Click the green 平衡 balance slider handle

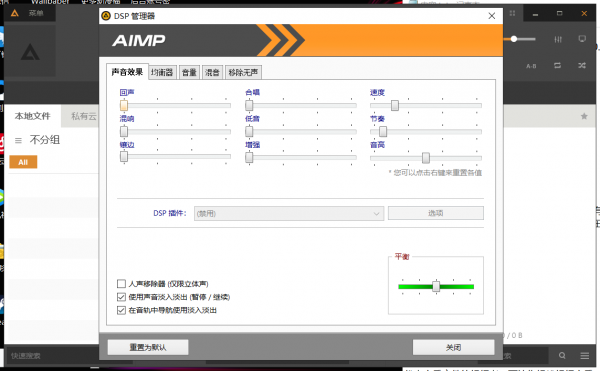436,286
